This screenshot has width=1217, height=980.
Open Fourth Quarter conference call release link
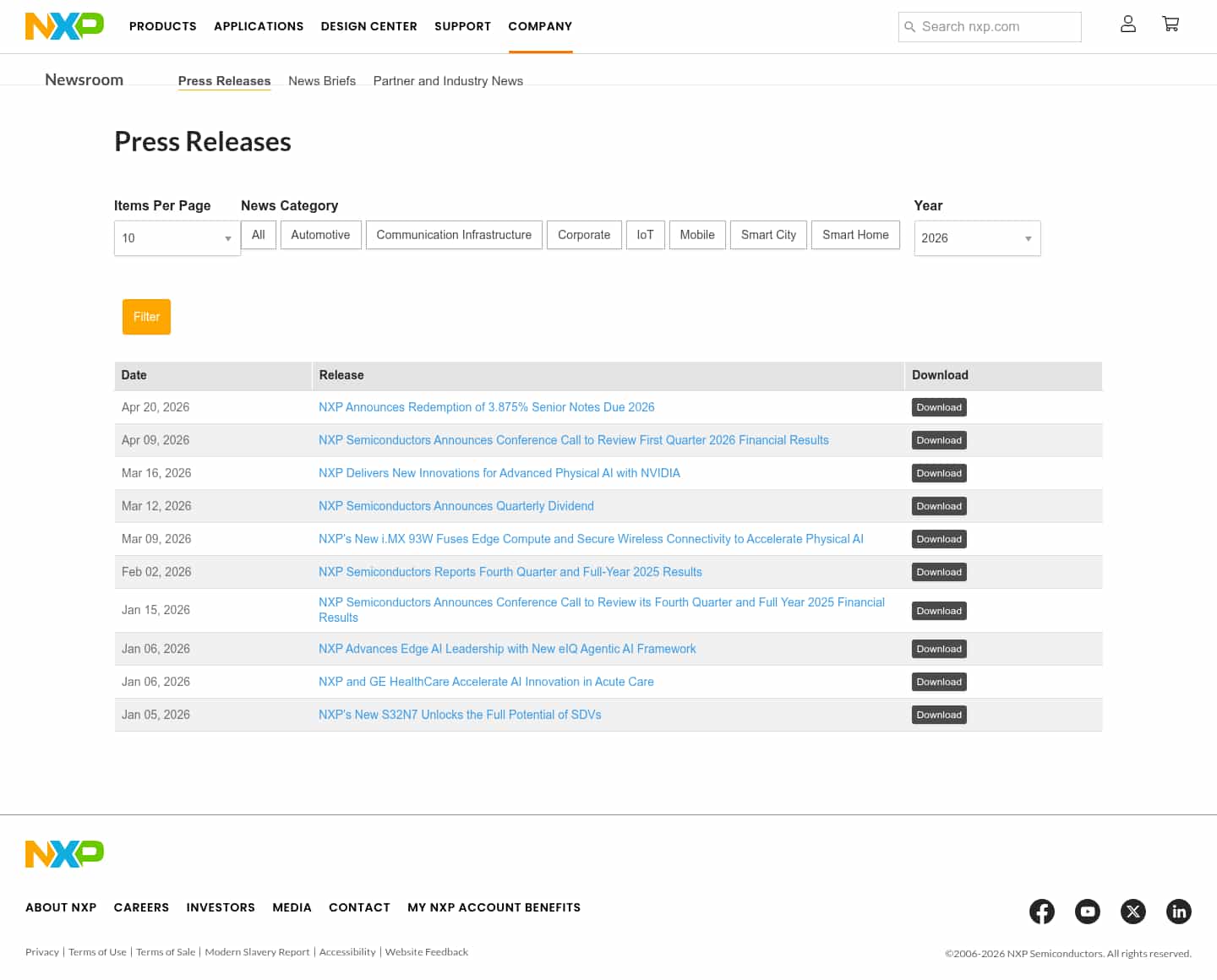click(x=602, y=610)
